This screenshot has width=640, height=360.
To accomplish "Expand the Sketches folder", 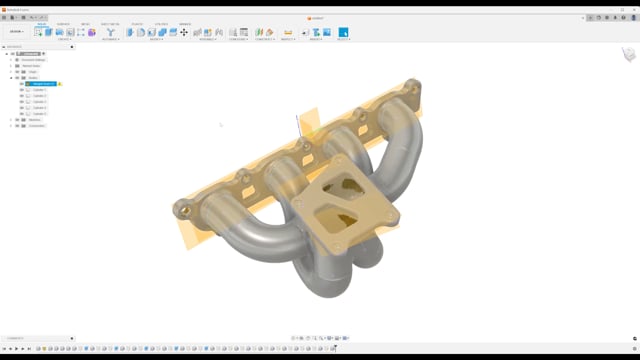I will [11, 120].
